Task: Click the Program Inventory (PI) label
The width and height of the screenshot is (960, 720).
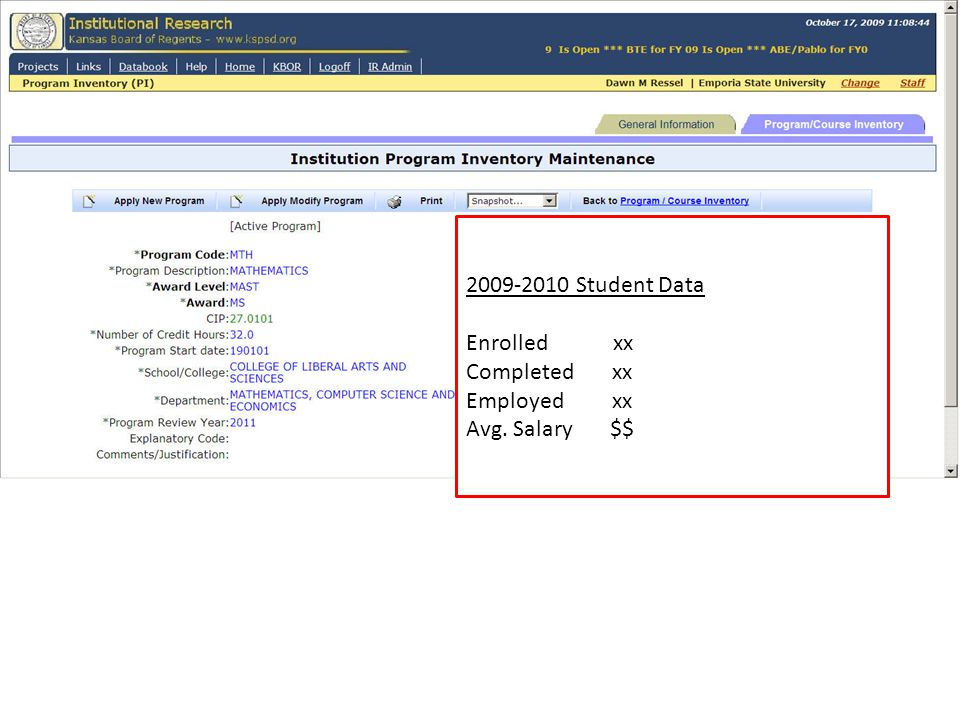Action: pyautogui.click(x=88, y=83)
